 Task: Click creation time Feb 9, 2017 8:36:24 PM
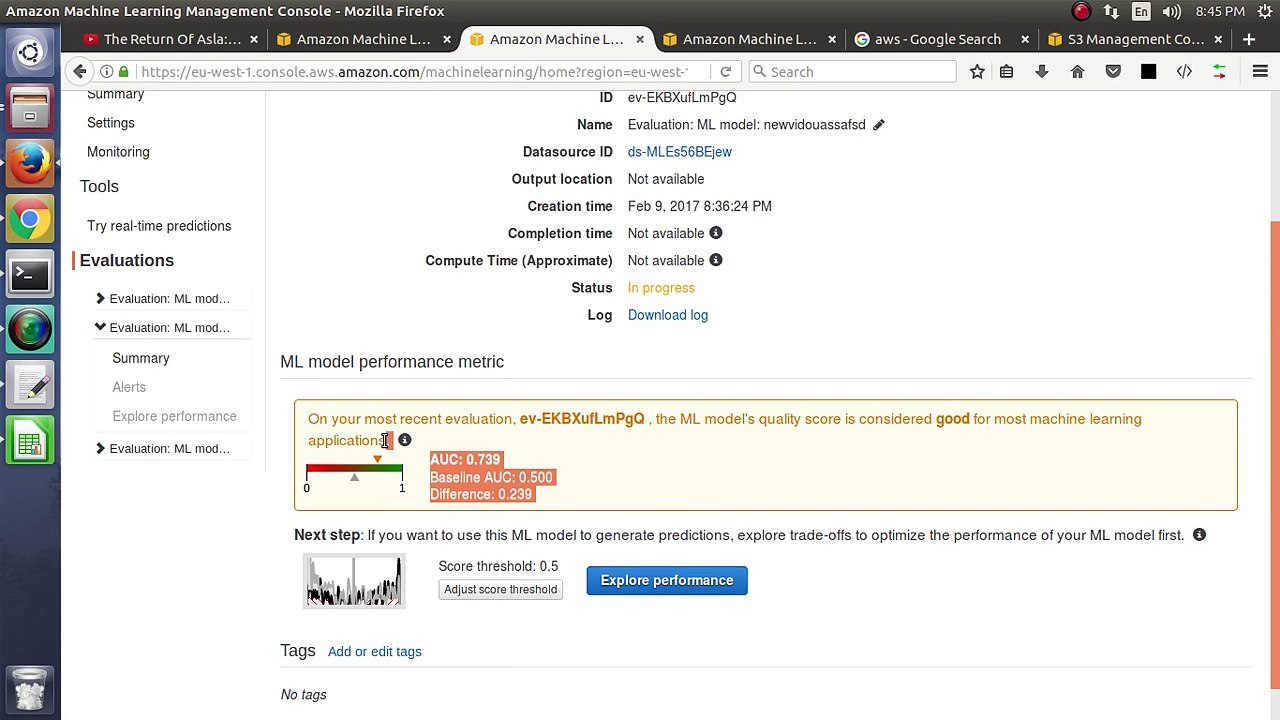[700, 206]
